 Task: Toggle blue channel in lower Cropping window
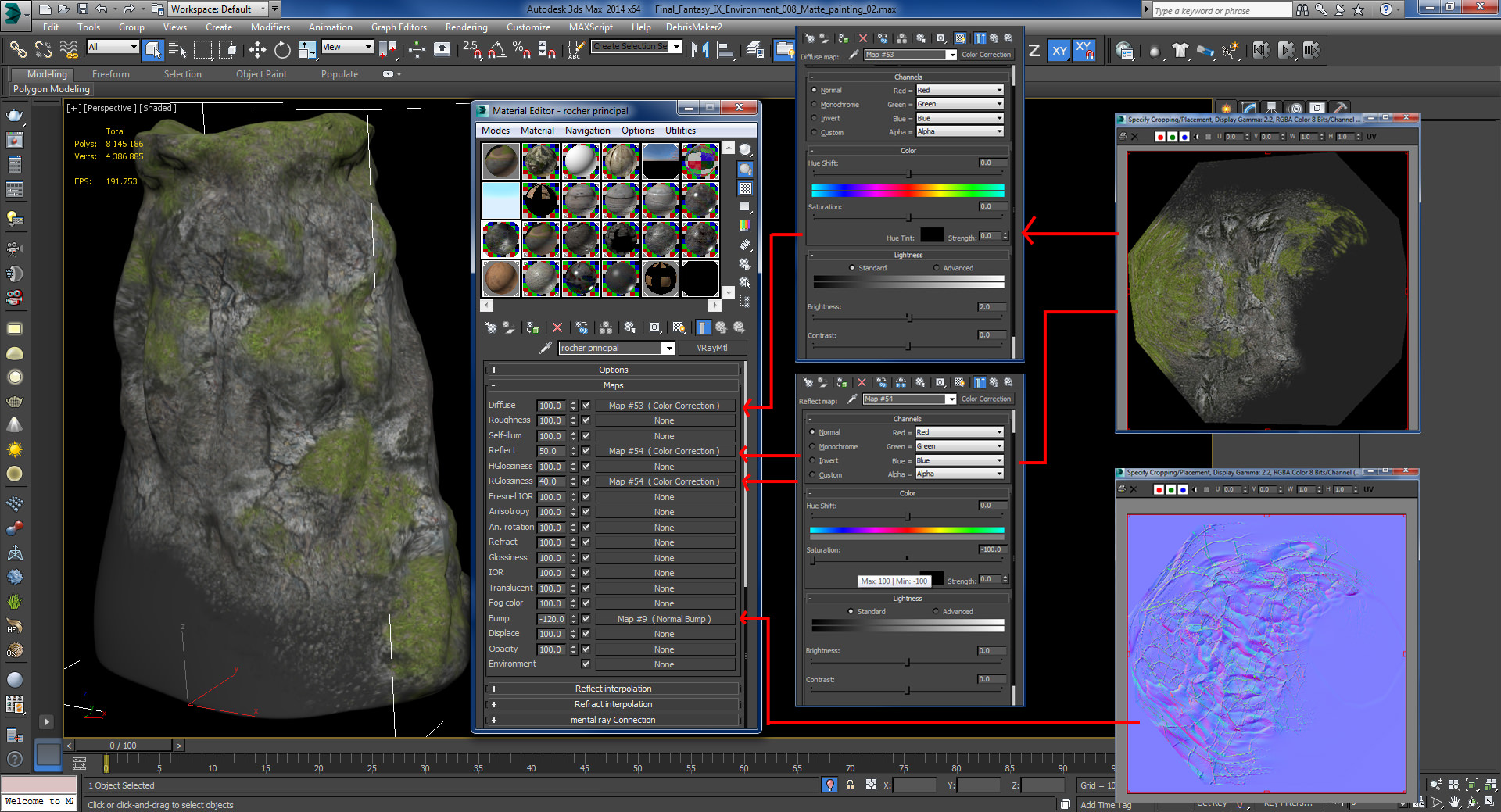point(1183,490)
